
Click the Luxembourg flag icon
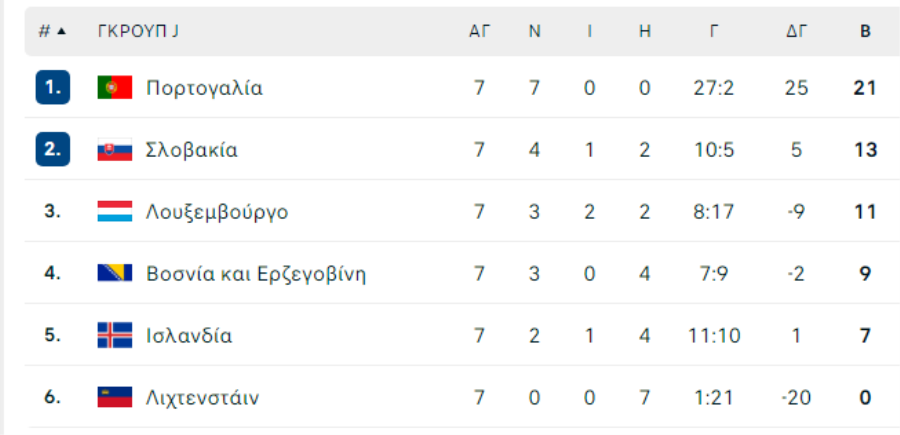tap(114, 212)
